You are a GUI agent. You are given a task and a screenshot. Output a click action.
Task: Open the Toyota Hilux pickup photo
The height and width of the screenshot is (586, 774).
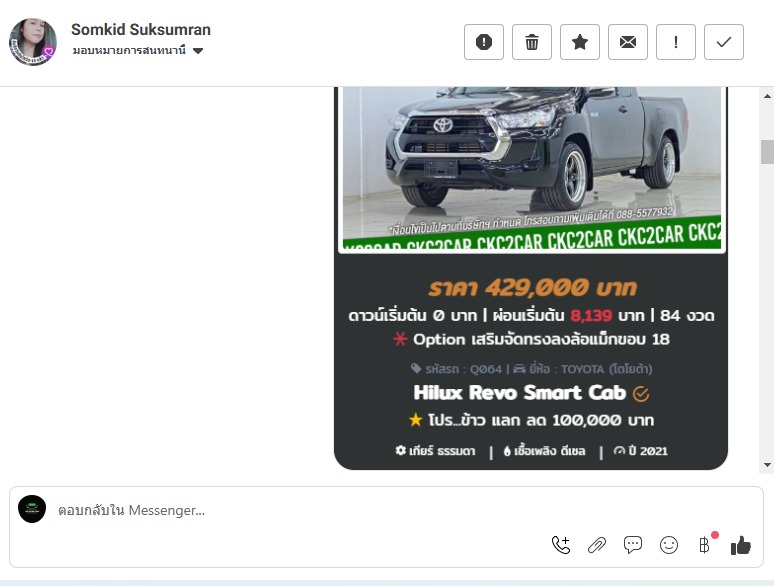pos(532,169)
